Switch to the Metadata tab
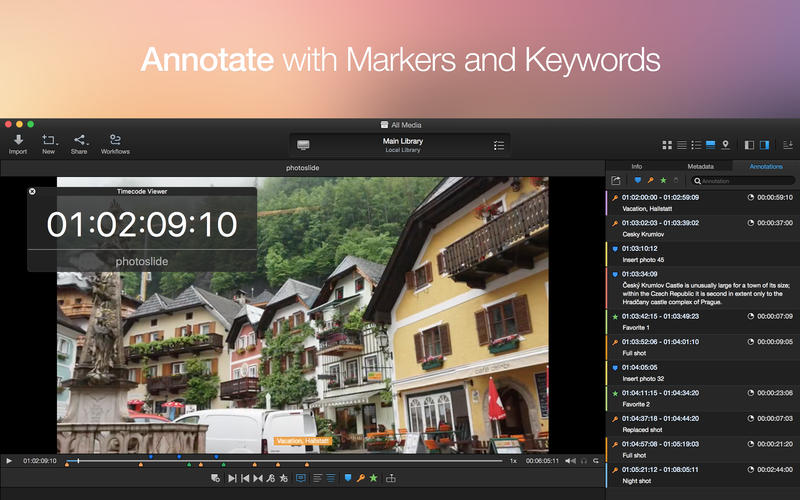The image size is (800, 500). (700, 166)
